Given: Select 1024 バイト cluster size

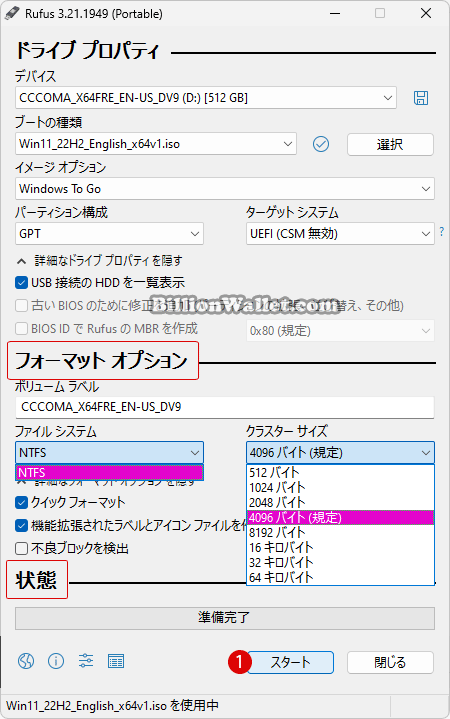Looking at the screenshot, I should pyautogui.click(x=340, y=487).
